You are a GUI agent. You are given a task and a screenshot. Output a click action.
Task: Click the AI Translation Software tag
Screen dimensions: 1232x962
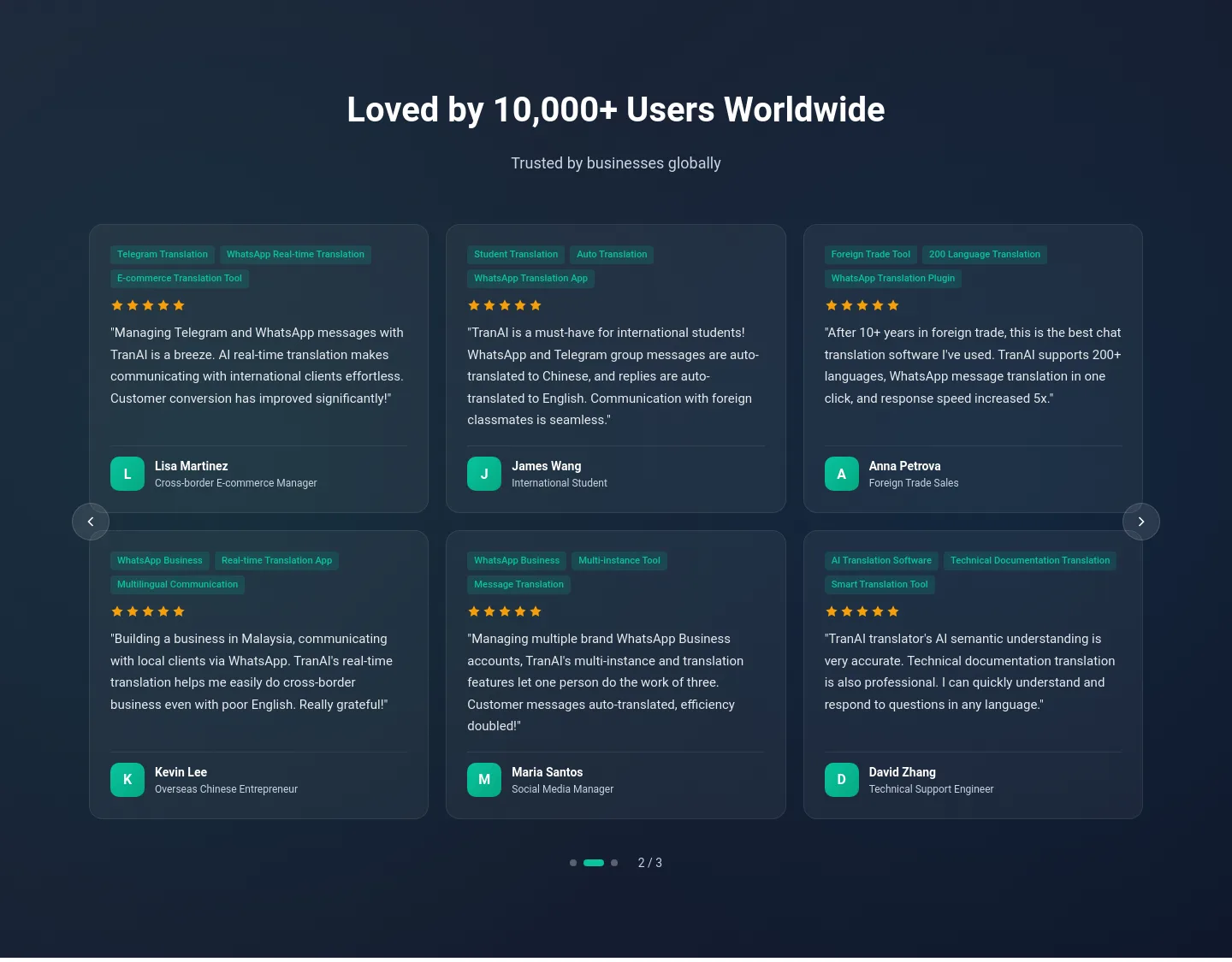881,561
